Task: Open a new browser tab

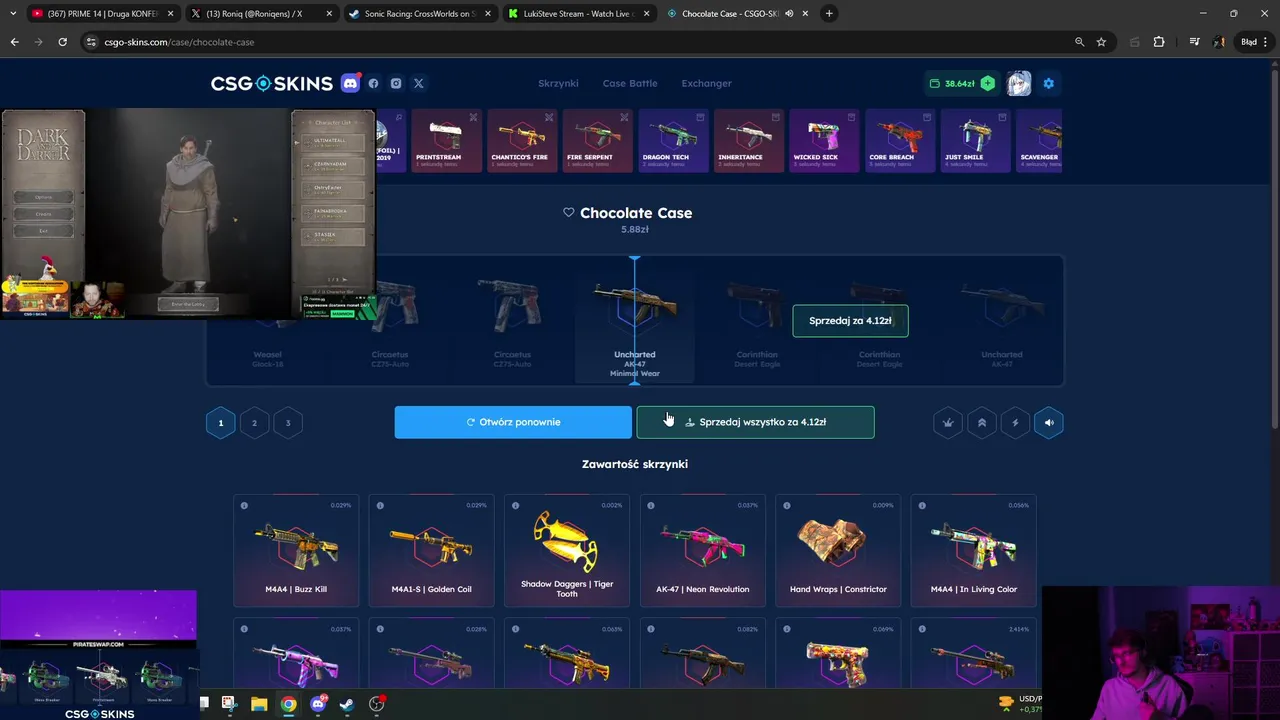Action: (x=829, y=14)
